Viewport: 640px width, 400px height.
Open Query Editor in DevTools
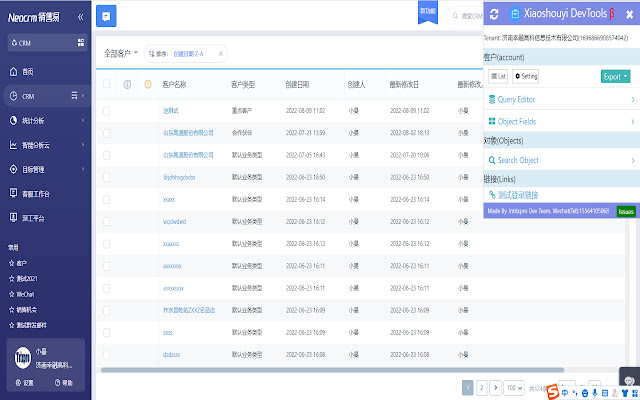coord(562,99)
